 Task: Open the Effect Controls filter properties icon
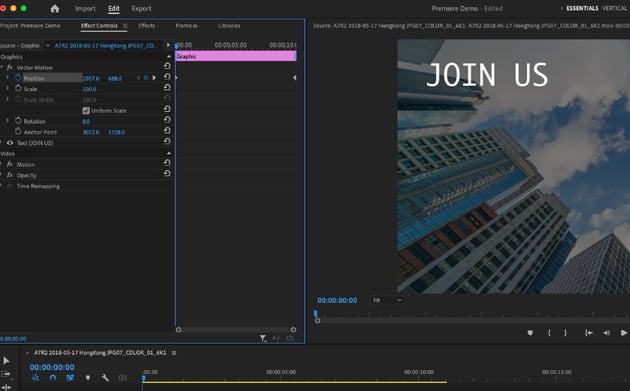(263, 339)
